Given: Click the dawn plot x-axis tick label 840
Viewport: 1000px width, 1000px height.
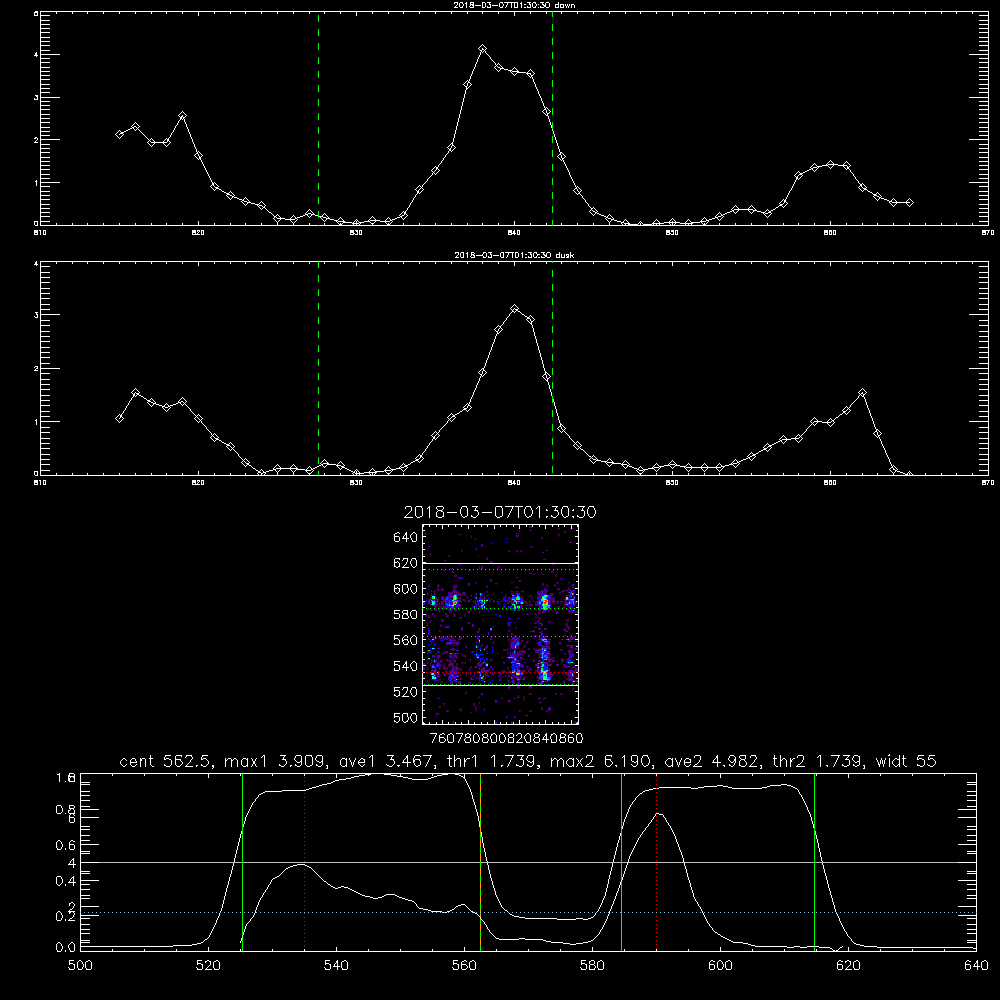Looking at the screenshot, I should pos(514,233).
